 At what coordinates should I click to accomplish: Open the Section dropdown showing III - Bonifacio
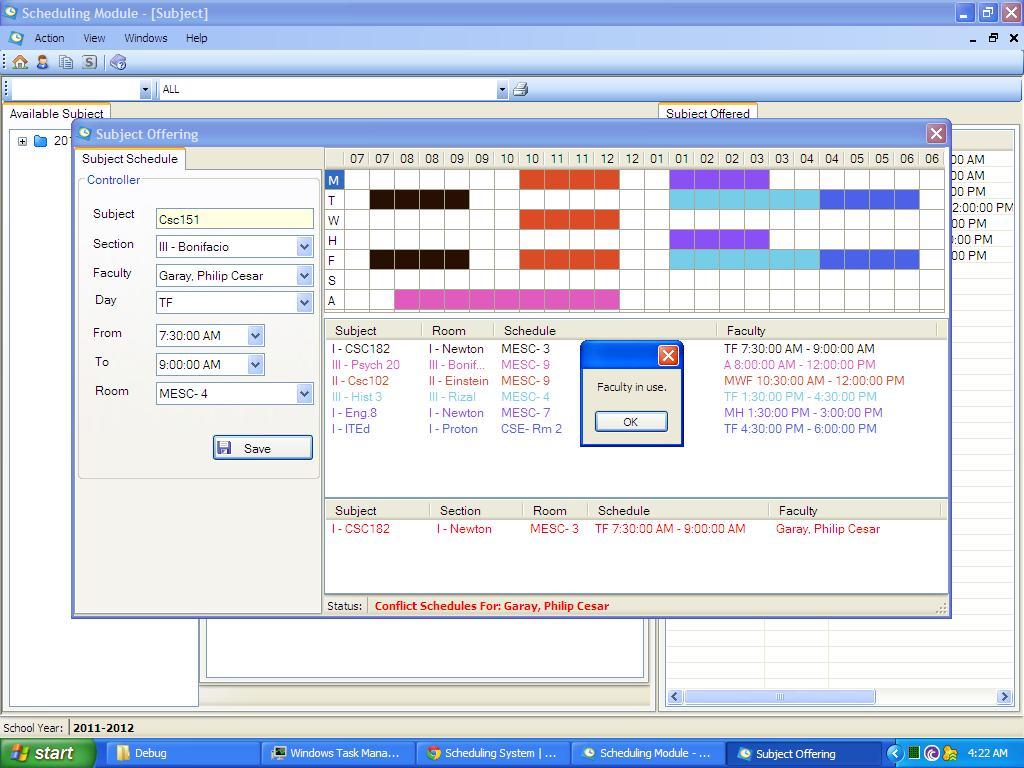tap(304, 247)
